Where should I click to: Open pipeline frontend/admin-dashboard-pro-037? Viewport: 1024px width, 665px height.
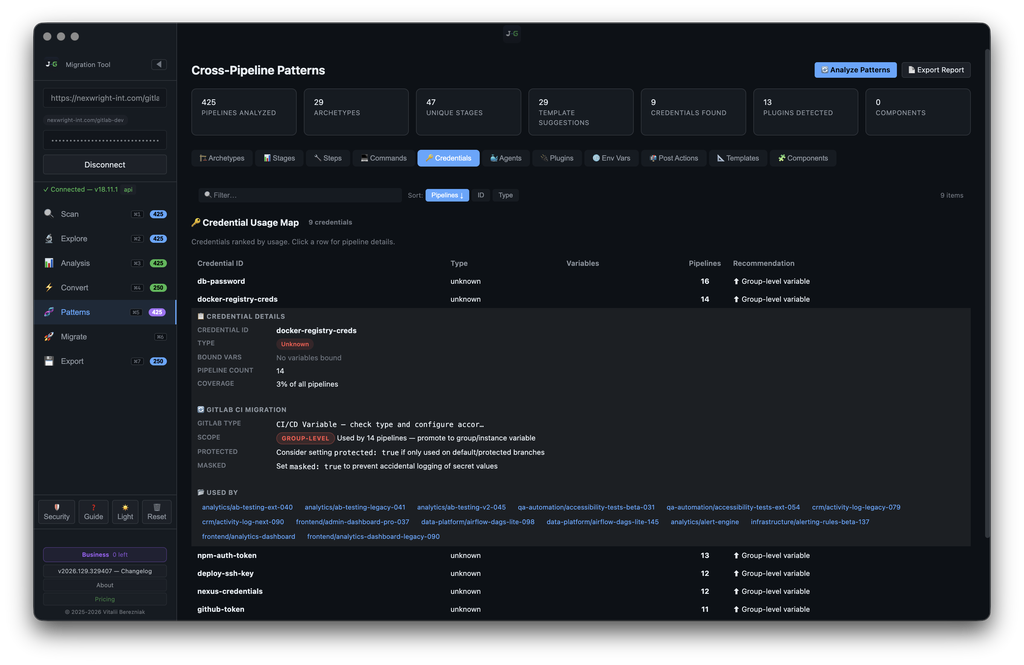[352, 522]
